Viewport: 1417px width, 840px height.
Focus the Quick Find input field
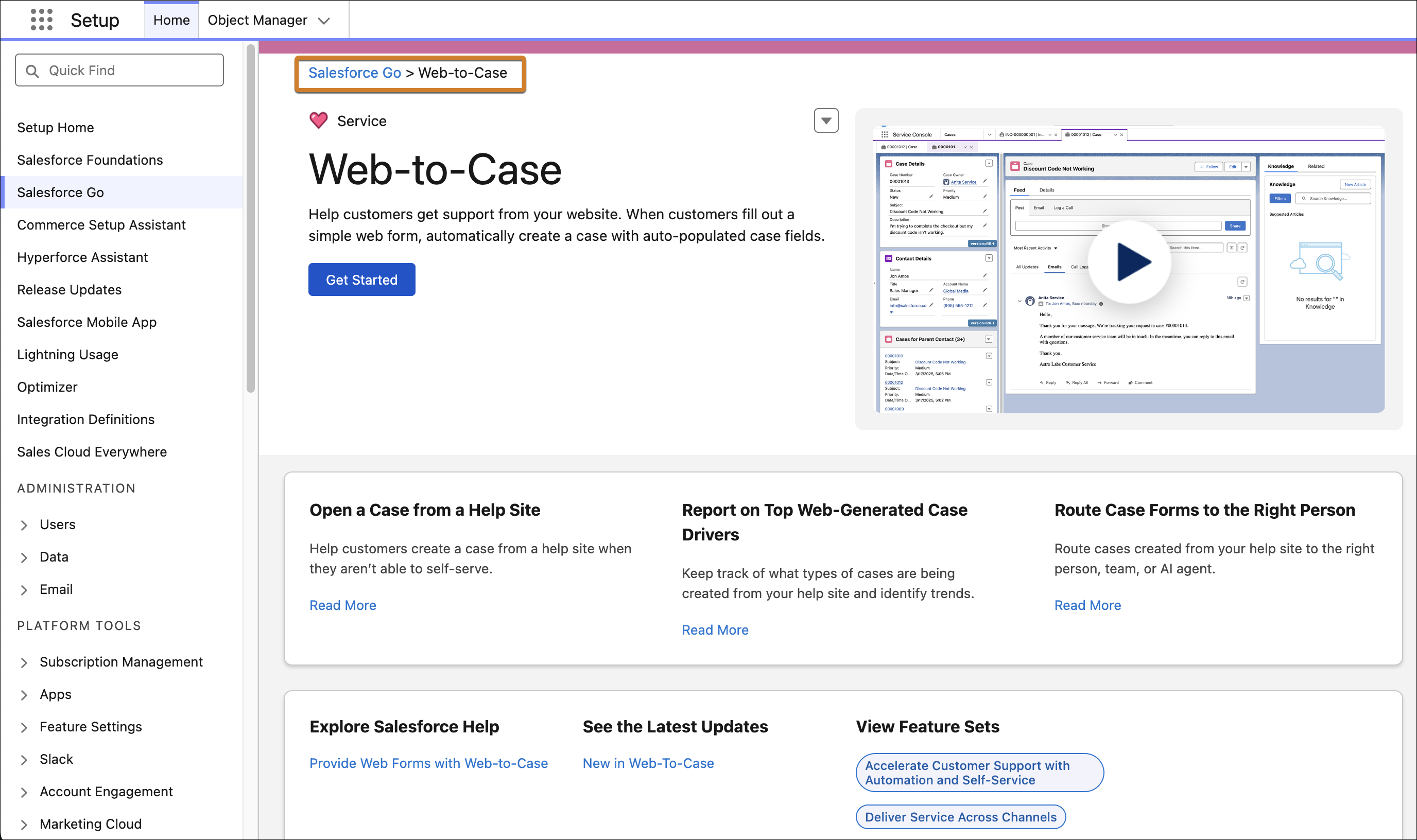click(119, 71)
